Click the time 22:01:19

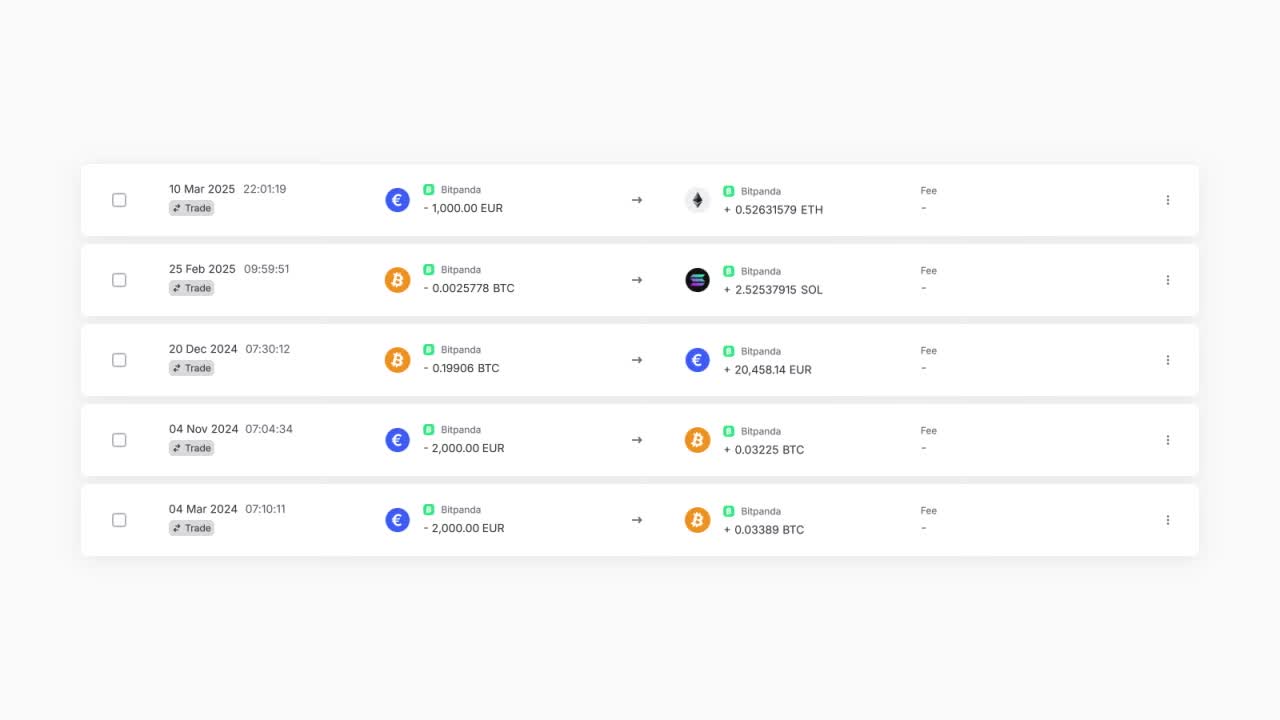point(265,189)
